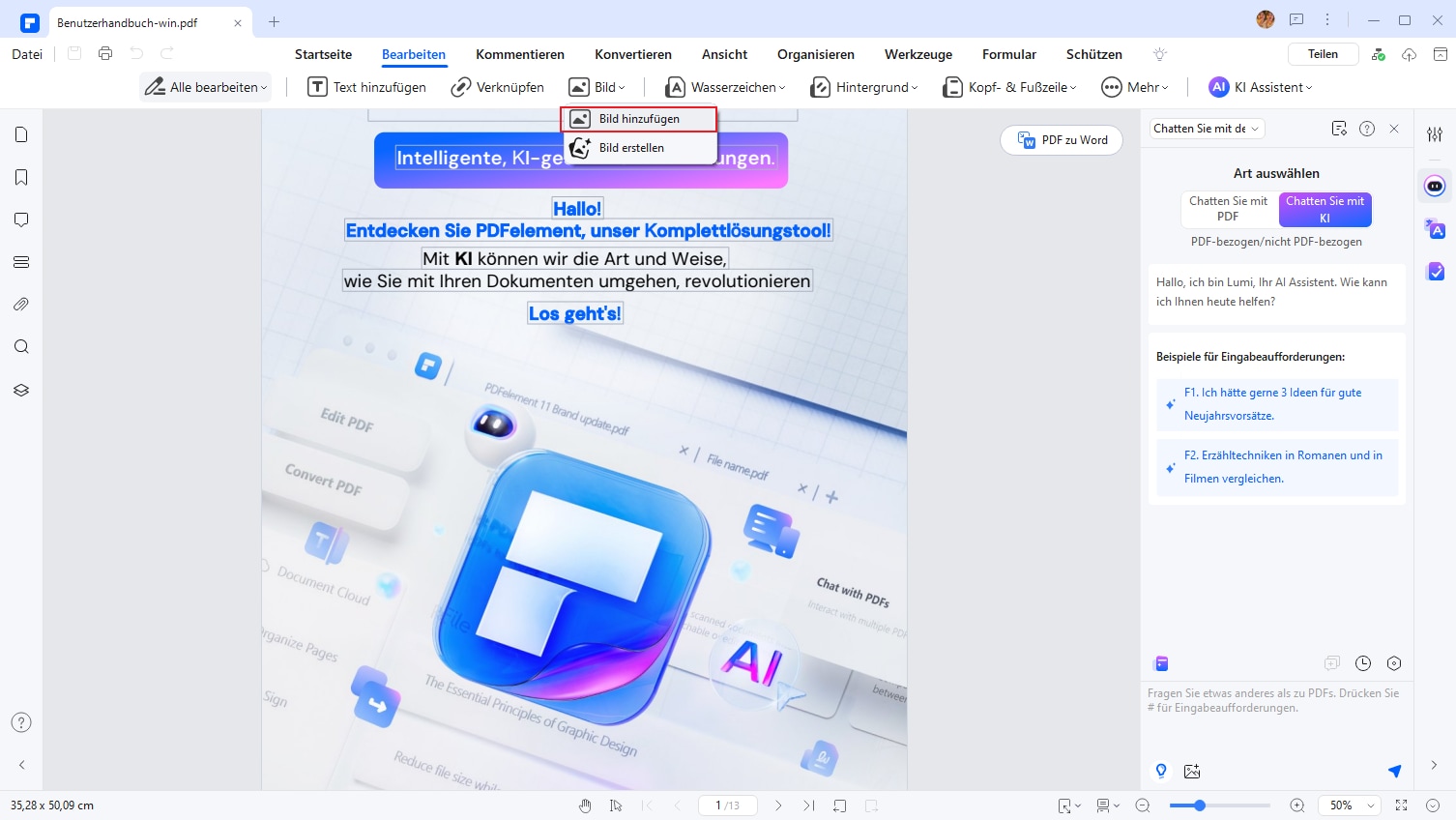The width and height of the screenshot is (1456, 820).
Task: Click the zoom in plus icon
Action: click(x=1297, y=805)
